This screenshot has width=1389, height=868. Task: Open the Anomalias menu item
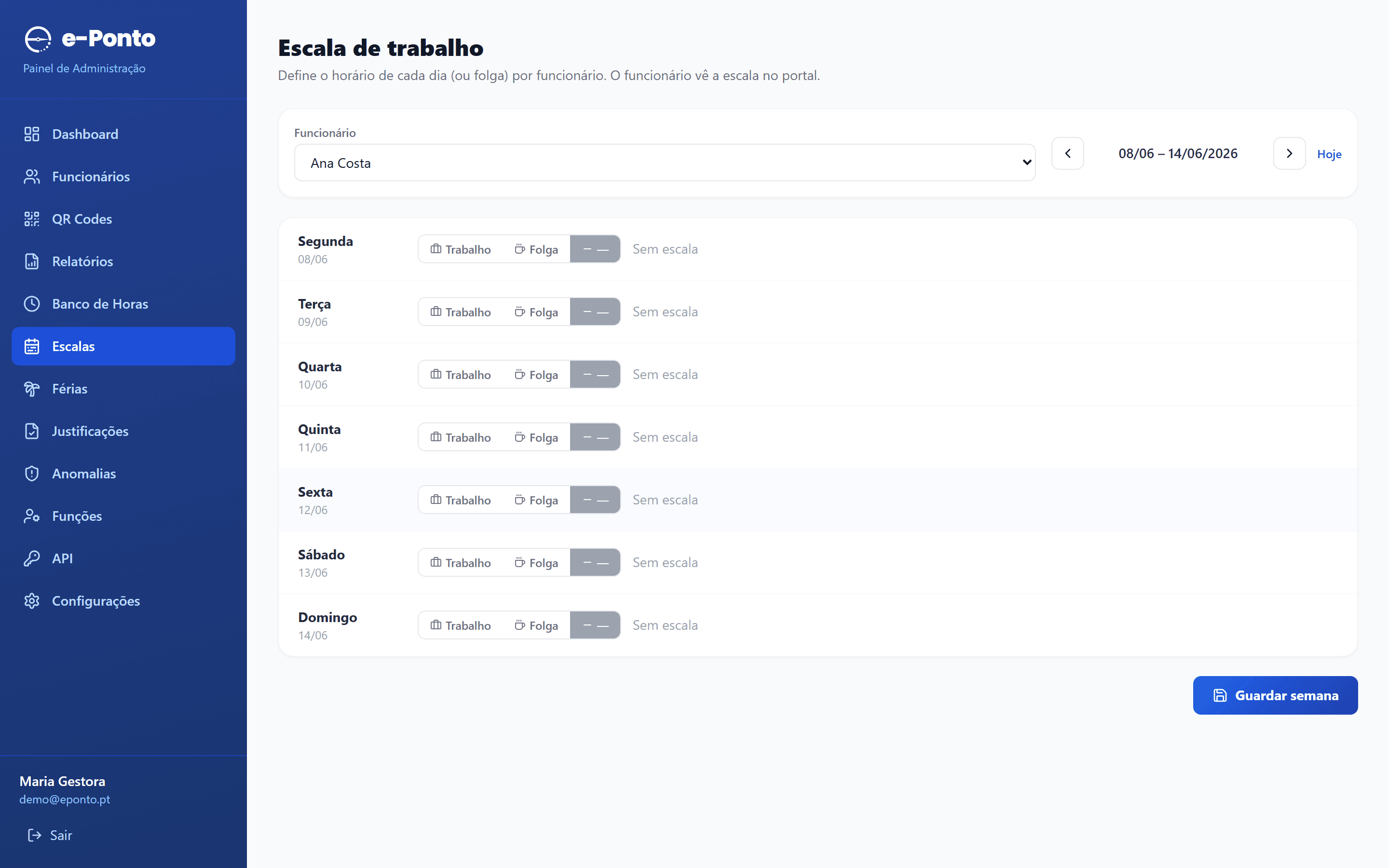coord(123,474)
